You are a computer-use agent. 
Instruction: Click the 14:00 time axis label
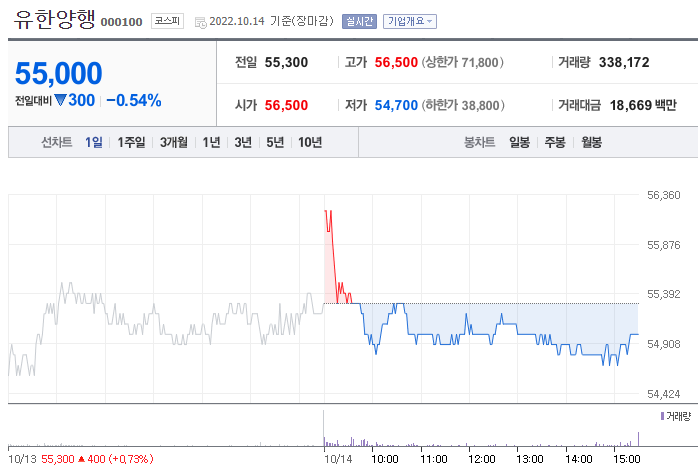579,459
